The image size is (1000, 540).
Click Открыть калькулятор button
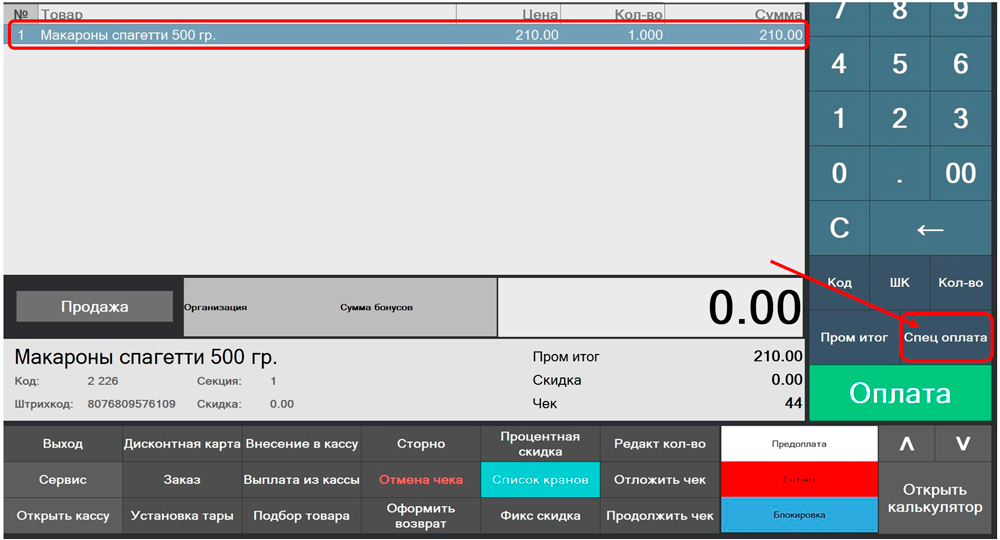pyautogui.click(x=935, y=498)
